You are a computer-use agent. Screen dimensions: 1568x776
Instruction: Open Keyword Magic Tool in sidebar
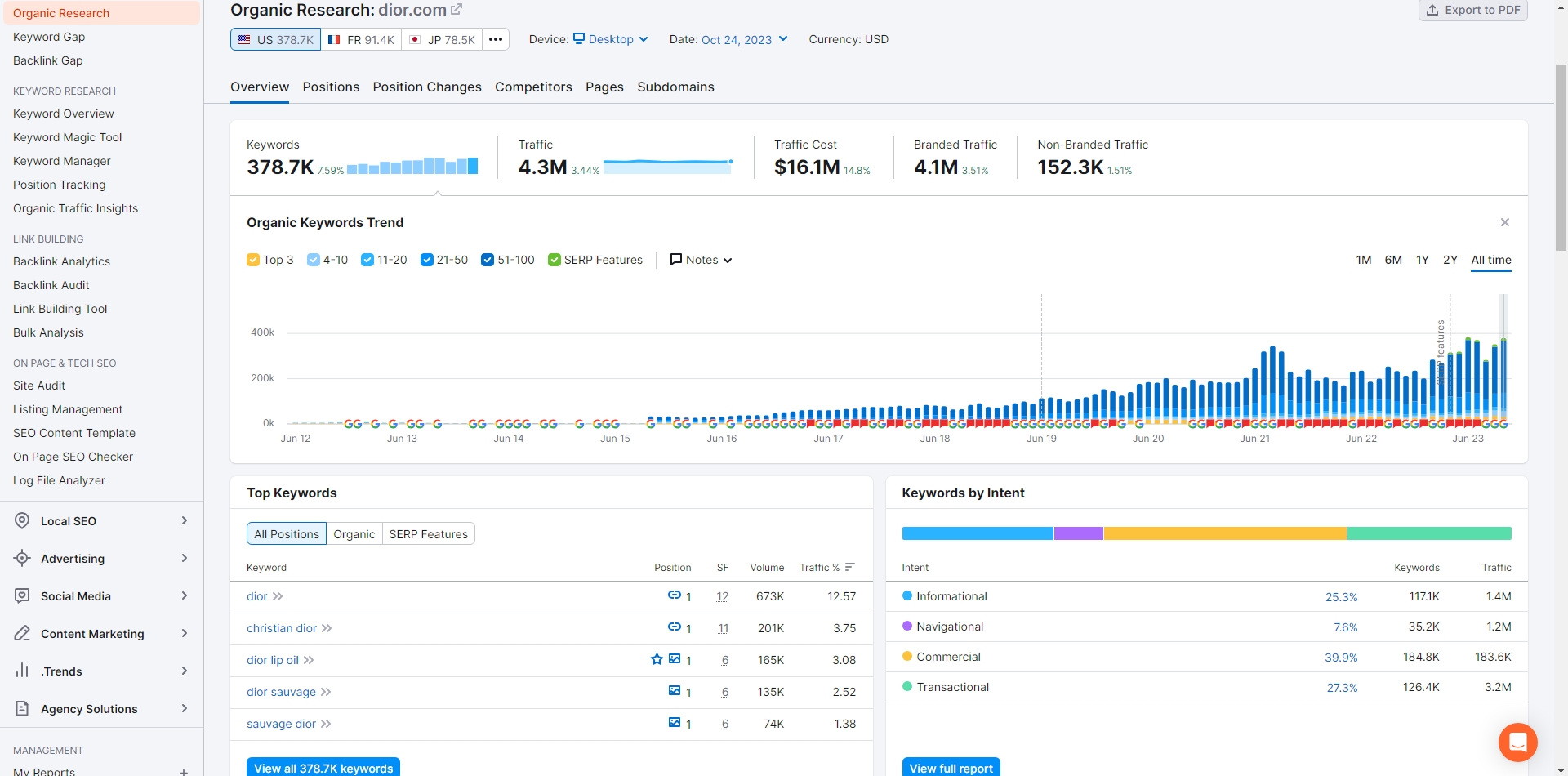(68, 137)
